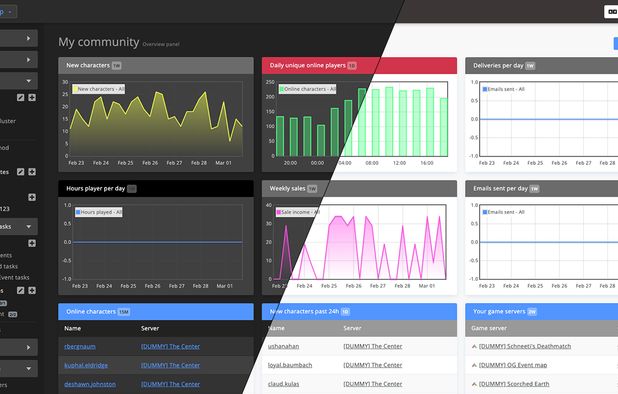Click the 1W badge on Emails sent per day
The width and height of the screenshot is (618, 394).
click(534, 189)
